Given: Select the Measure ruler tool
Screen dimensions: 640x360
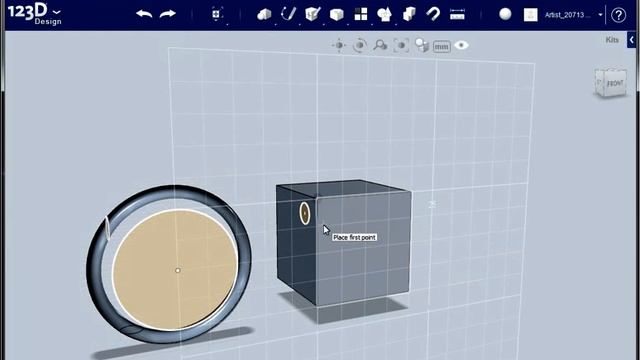Looking at the screenshot, I should pyautogui.click(x=457, y=15).
